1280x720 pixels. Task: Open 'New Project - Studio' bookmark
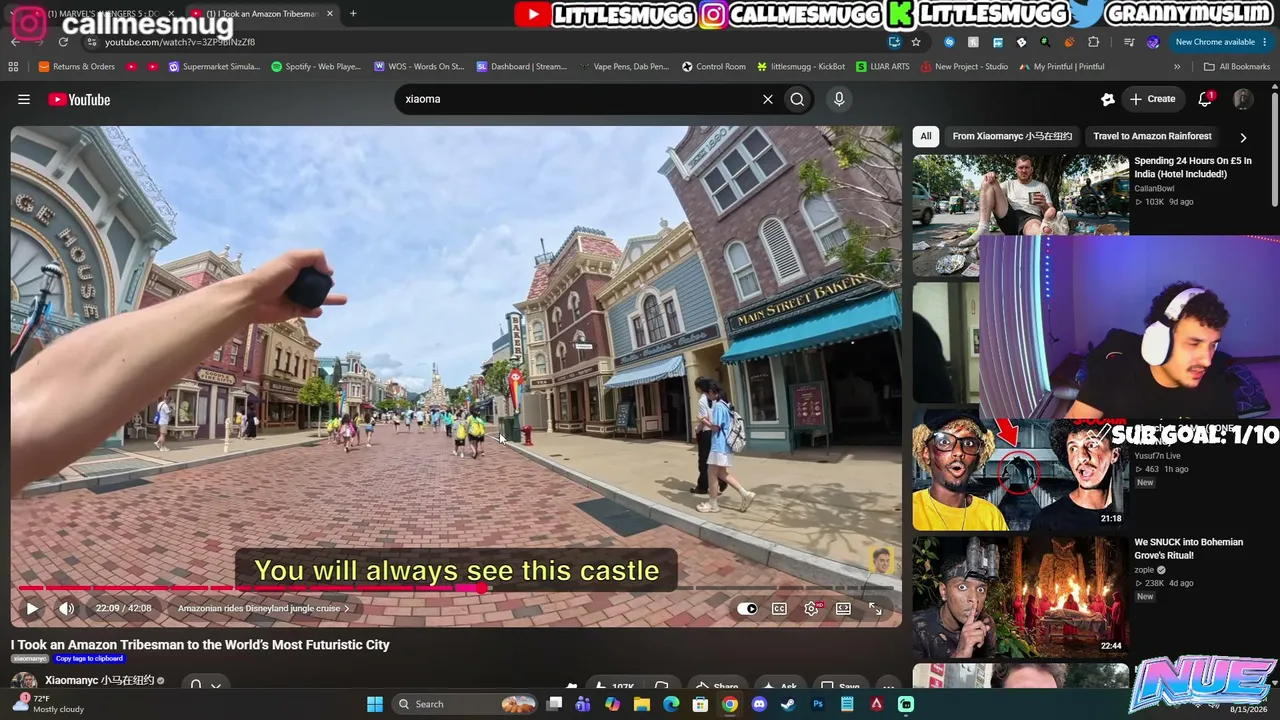(964, 67)
